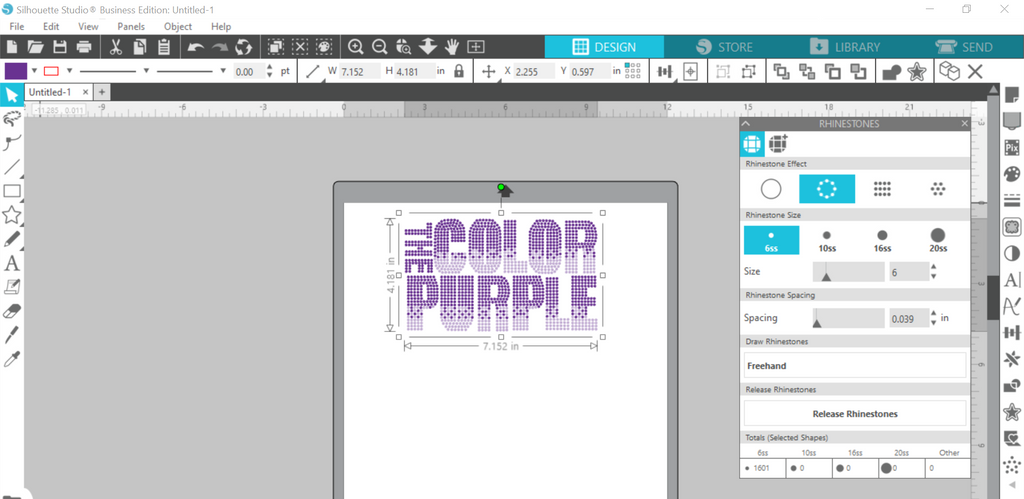Zoom out of the canvas
This screenshot has height=499, width=1024.
click(379, 47)
